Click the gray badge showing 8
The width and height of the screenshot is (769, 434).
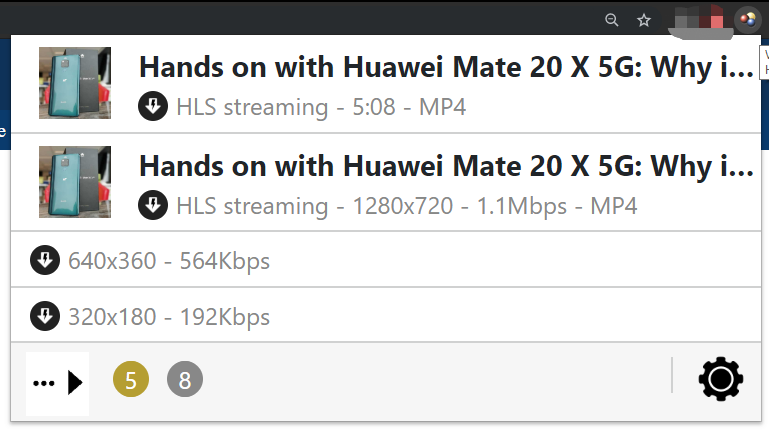pyautogui.click(x=185, y=379)
